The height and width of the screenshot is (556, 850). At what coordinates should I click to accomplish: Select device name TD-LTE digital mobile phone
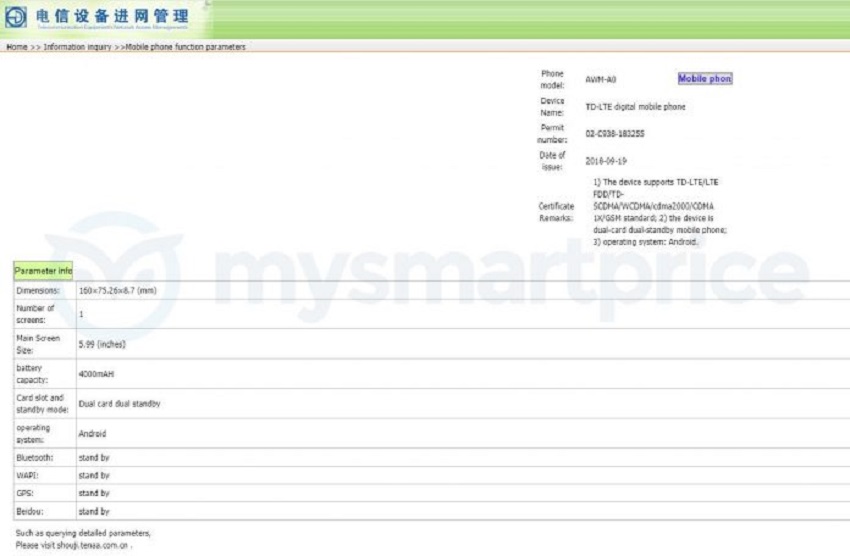pyautogui.click(x=635, y=107)
